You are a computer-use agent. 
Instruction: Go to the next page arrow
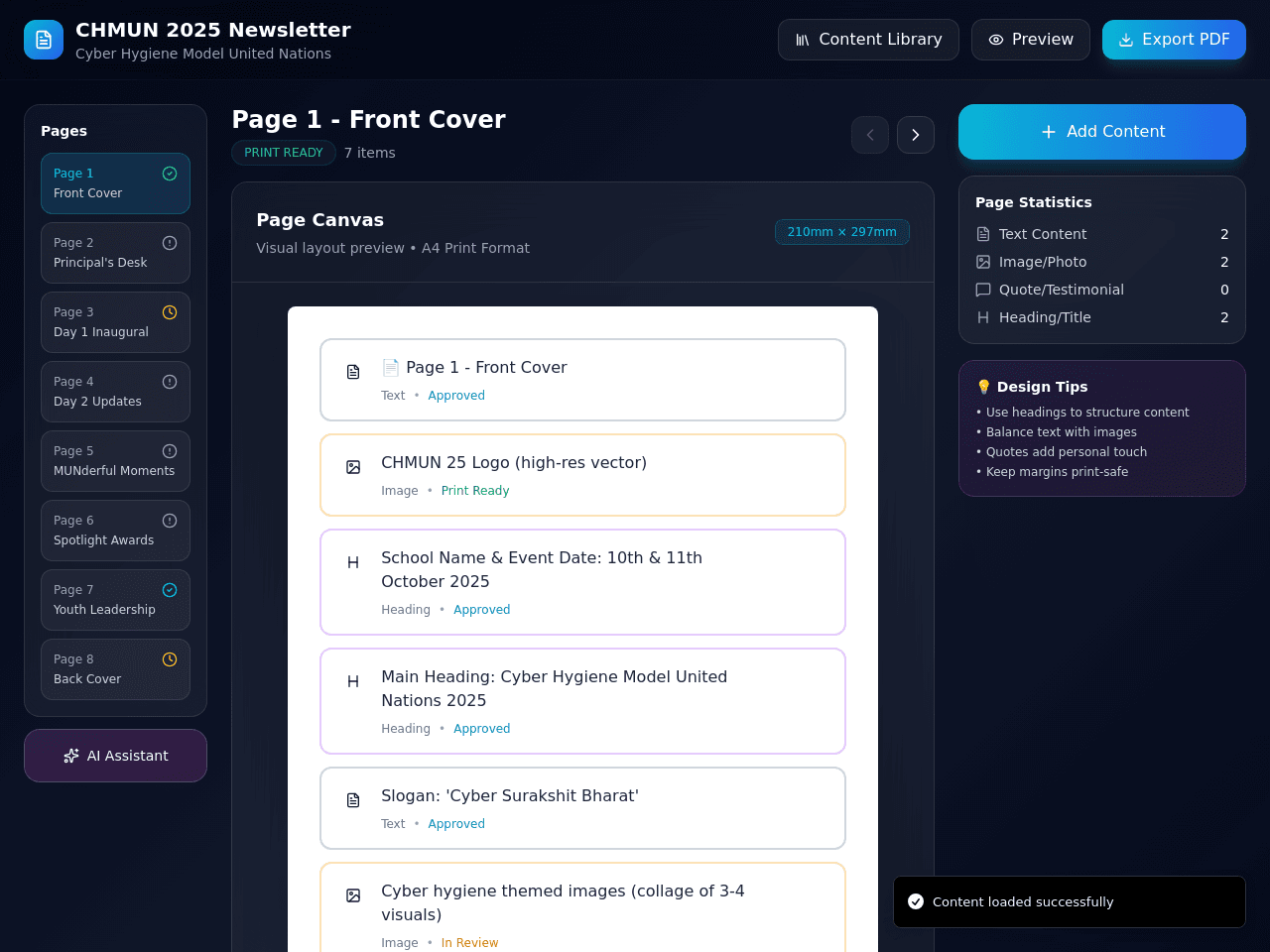tap(916, 135)
